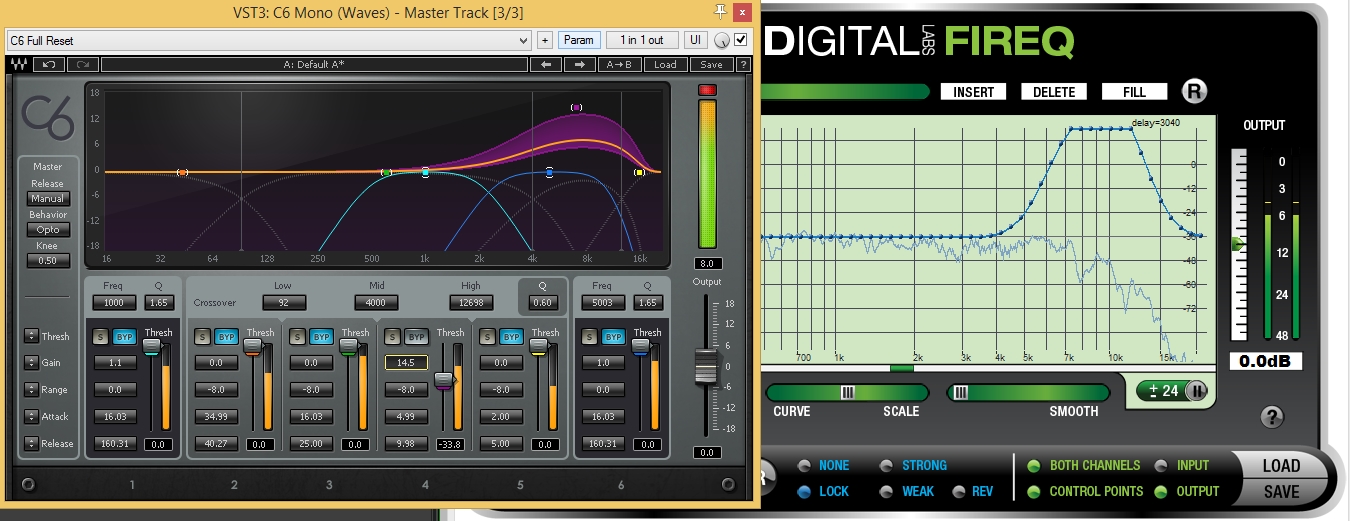
Task: Solo band 5 with its S button
Action: [488, 337]
